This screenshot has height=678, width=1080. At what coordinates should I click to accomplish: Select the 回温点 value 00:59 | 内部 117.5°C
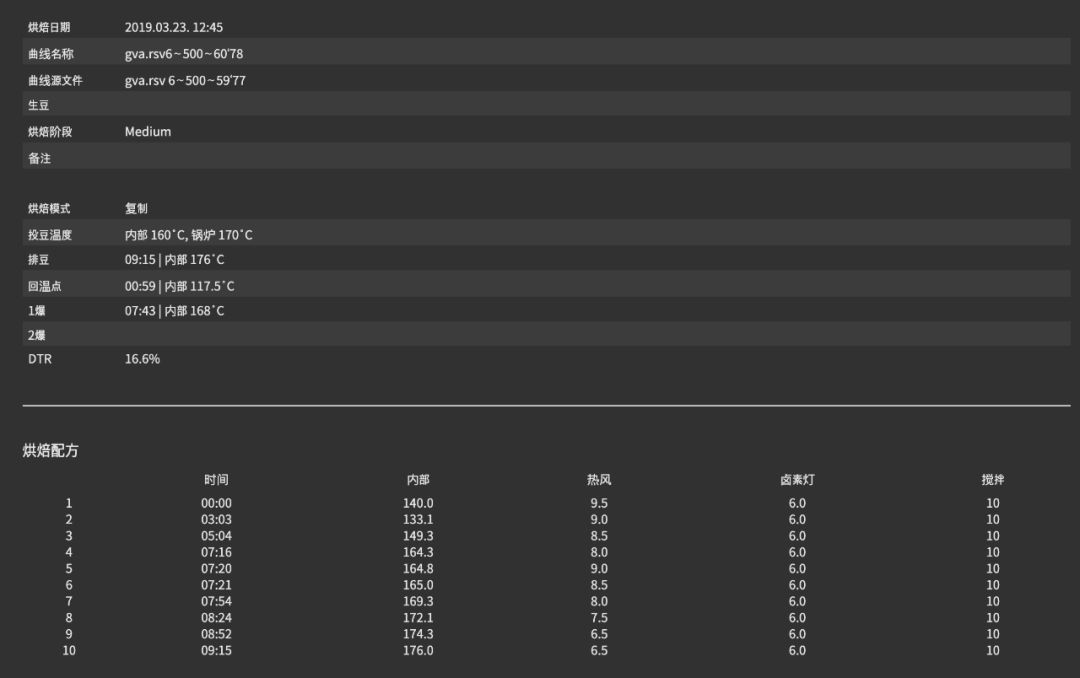click(x=180, y=286)
